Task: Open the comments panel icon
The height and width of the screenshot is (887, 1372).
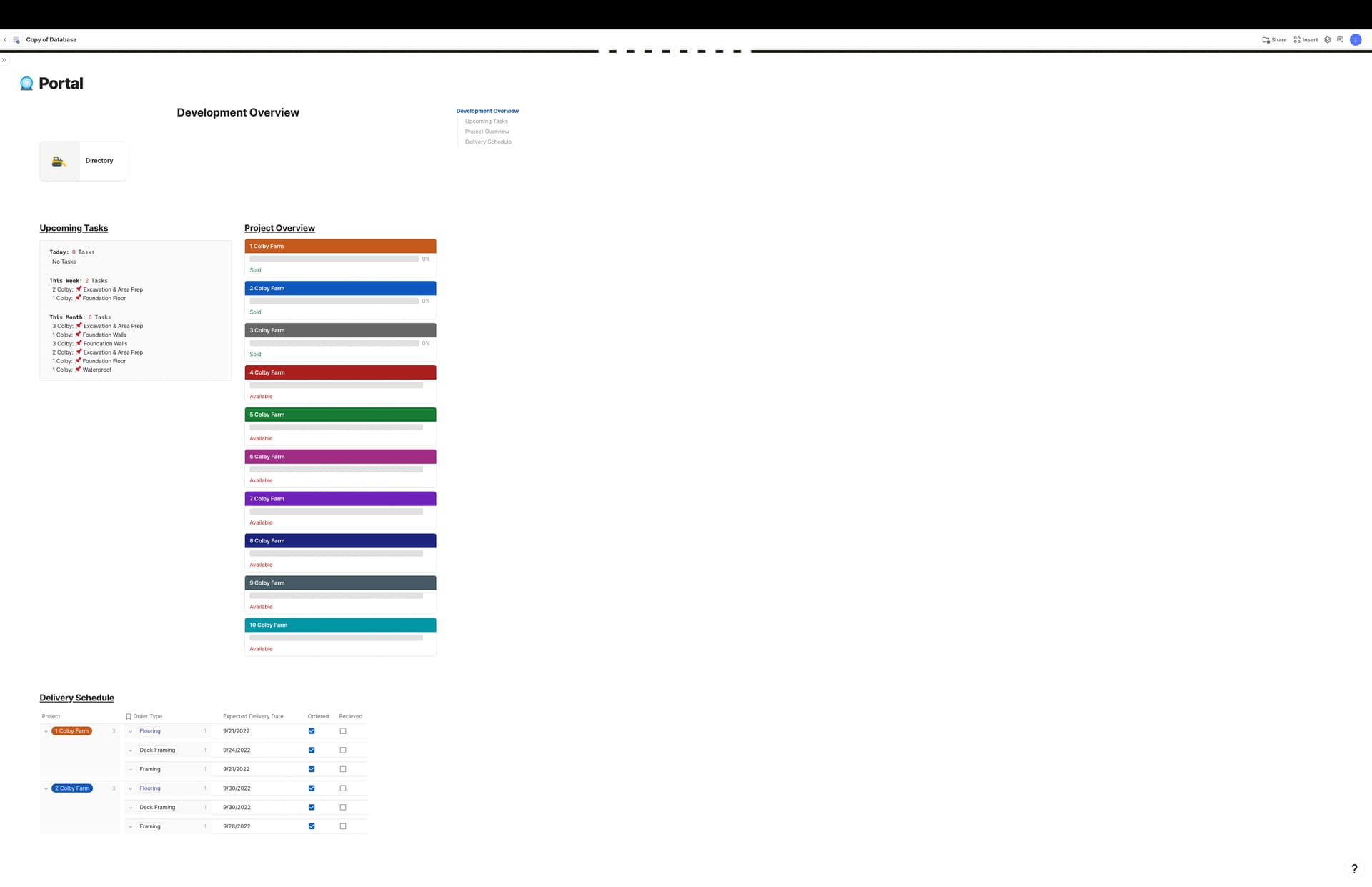Action: (x=1340, y=40)
